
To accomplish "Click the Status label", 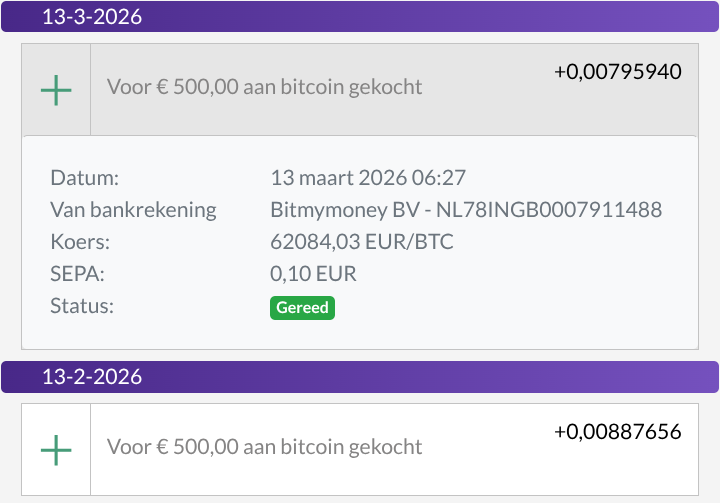I will 82,306.
